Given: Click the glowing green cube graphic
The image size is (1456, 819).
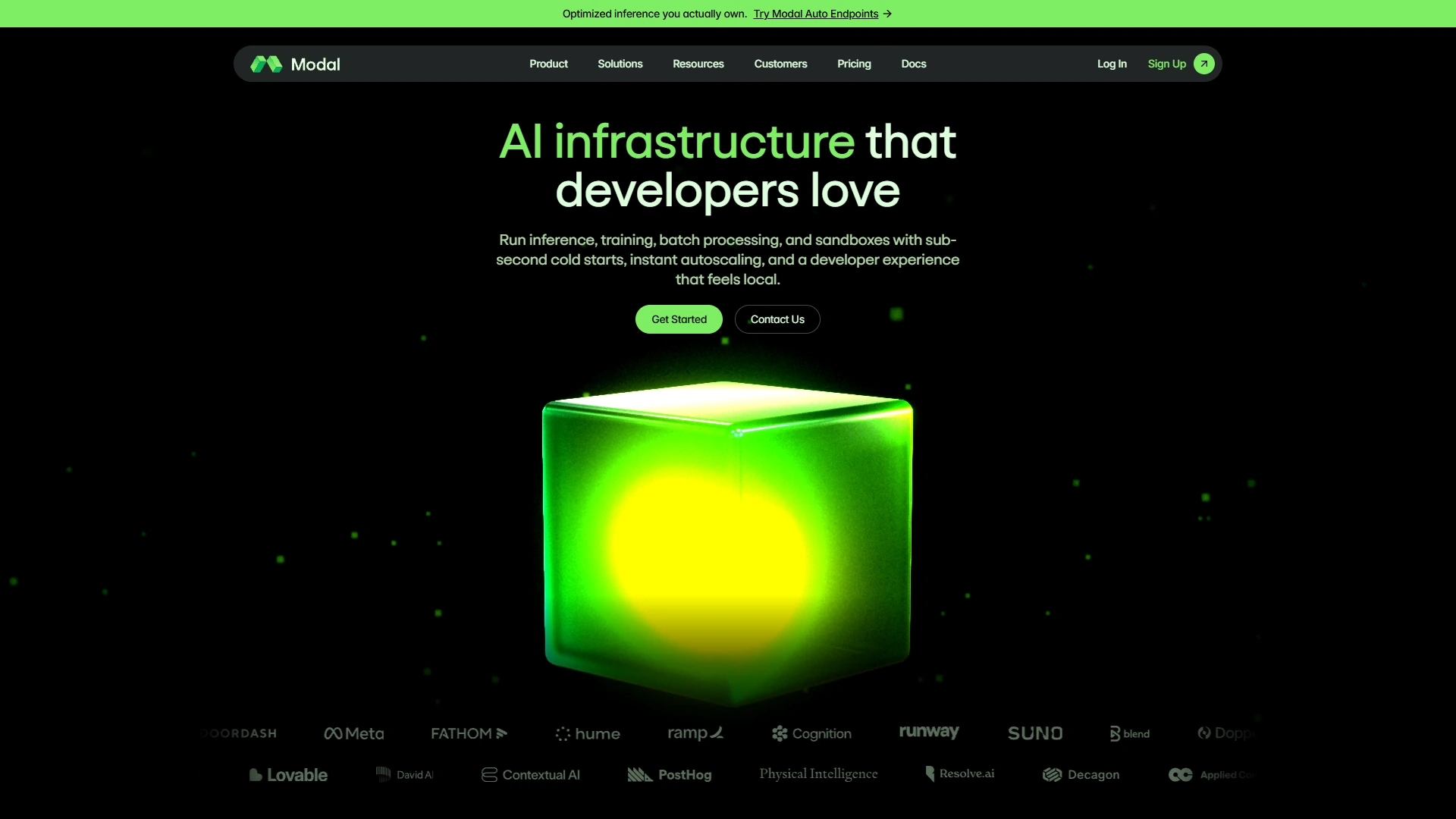Looking at the screenshot, I should click(727, 543).
